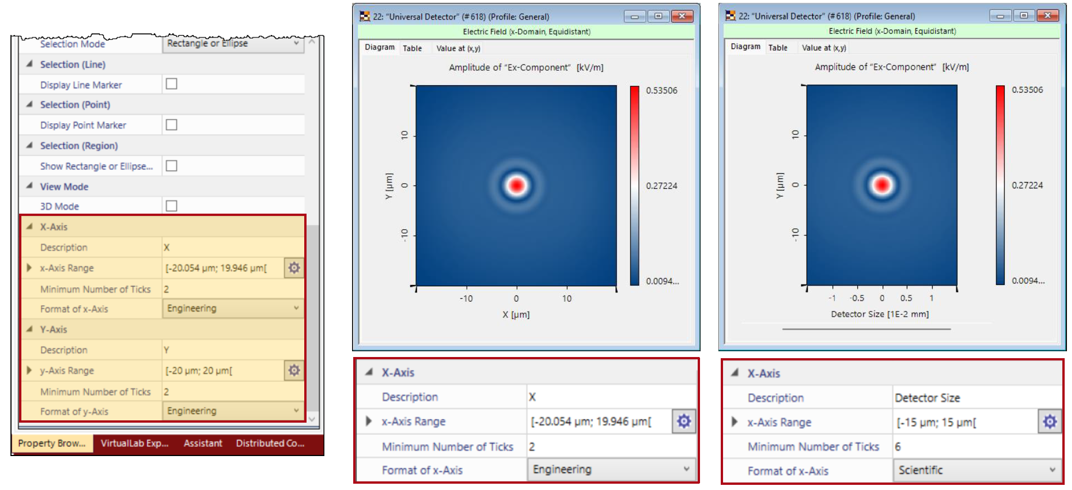Edit Y-Axis Description field in Property Browser
Image resolution: width=1072 pixels, height=490 pixels.
click(233, 350)
